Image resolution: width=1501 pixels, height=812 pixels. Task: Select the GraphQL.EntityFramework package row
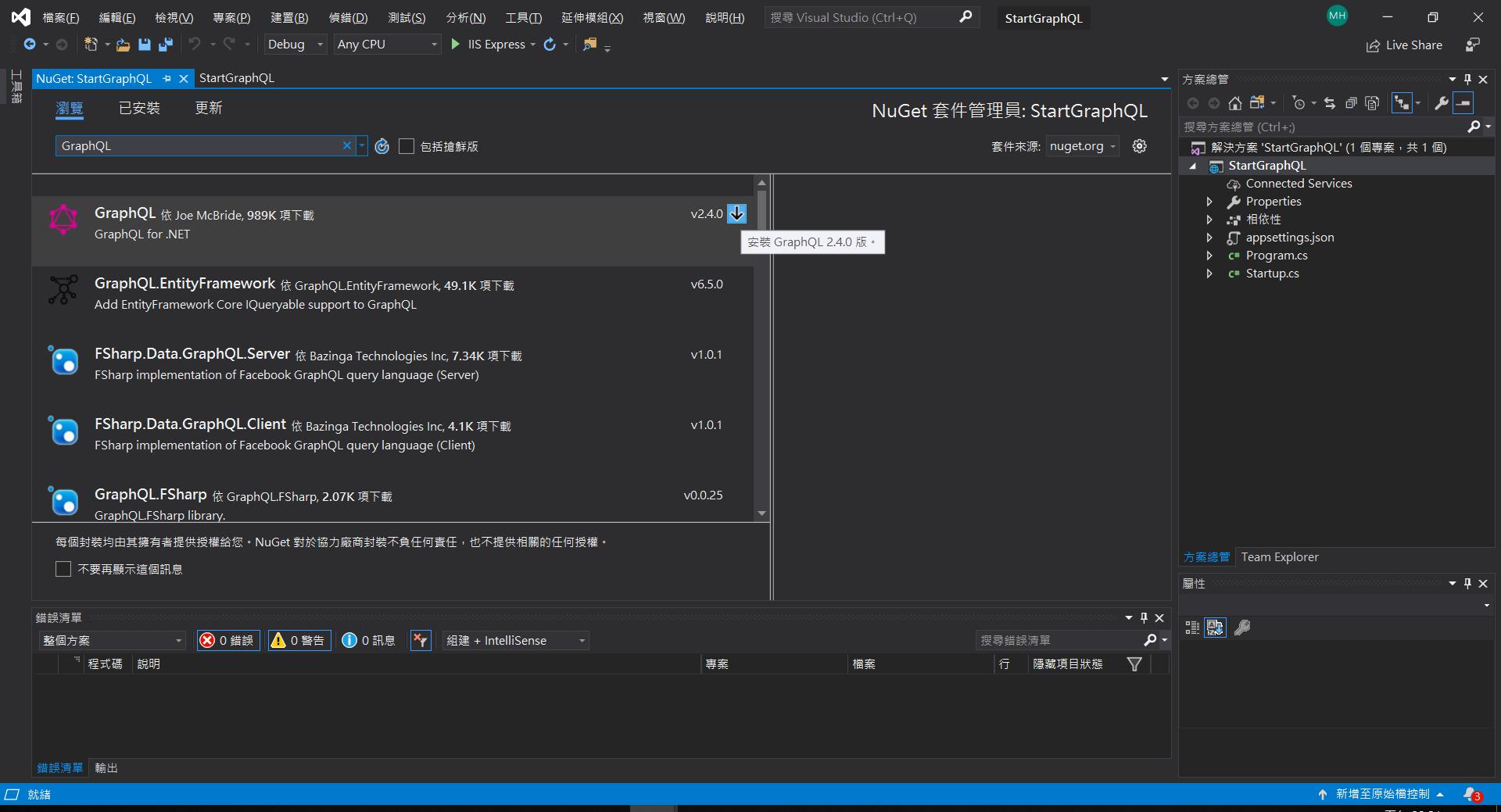tap(392, 301)
